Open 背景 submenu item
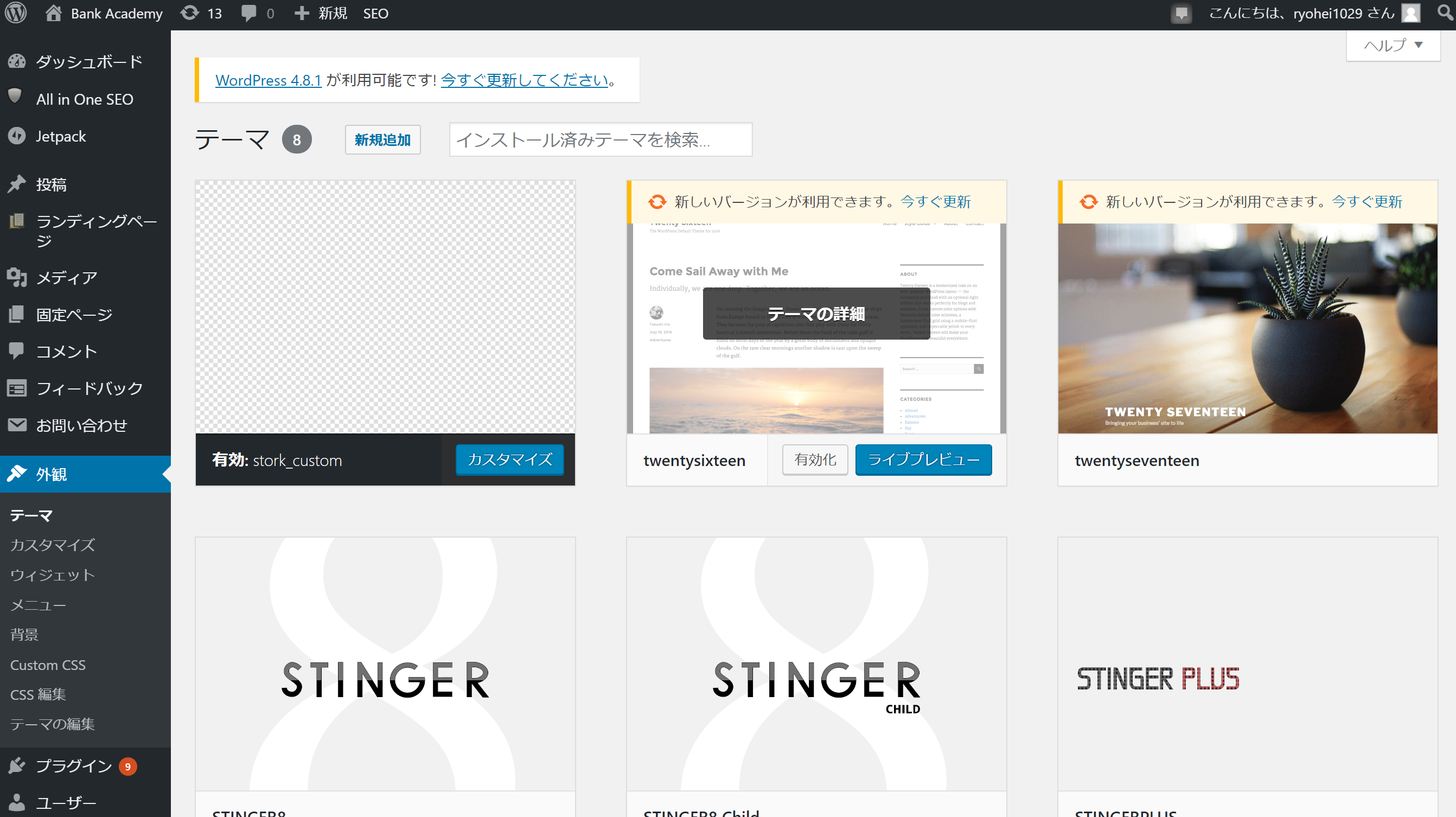The image size is (1456, 817). point(24,634)
